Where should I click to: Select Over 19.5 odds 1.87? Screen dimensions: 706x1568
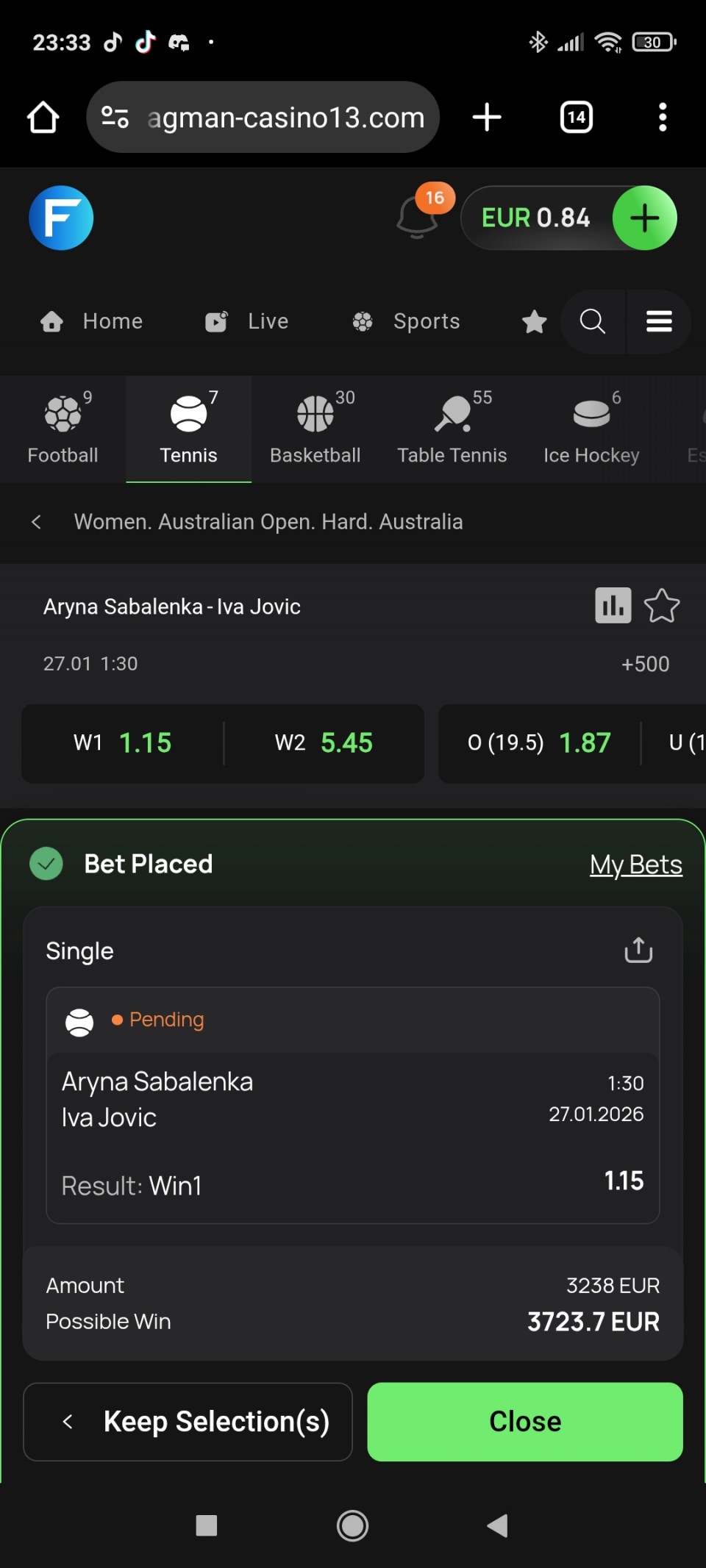[x=539, y=743]
